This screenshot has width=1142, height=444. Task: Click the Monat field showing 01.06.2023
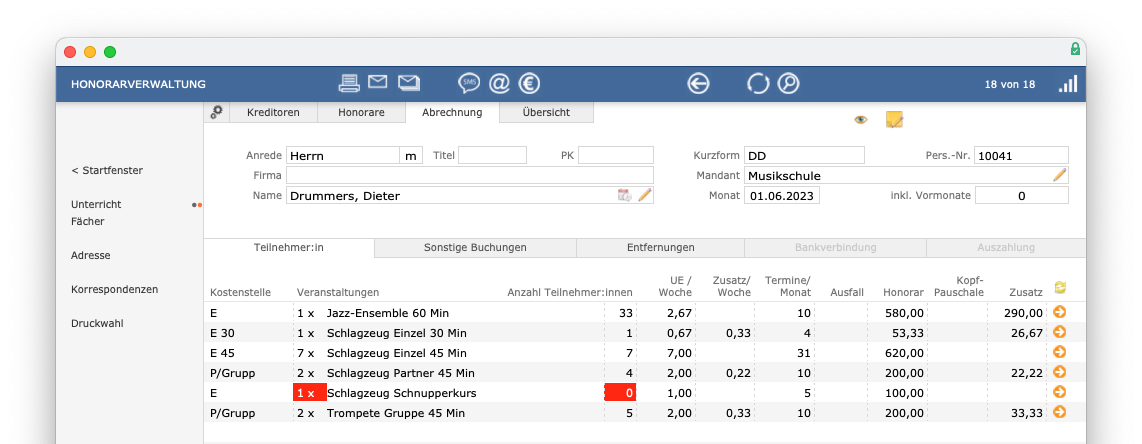(781, 195)
